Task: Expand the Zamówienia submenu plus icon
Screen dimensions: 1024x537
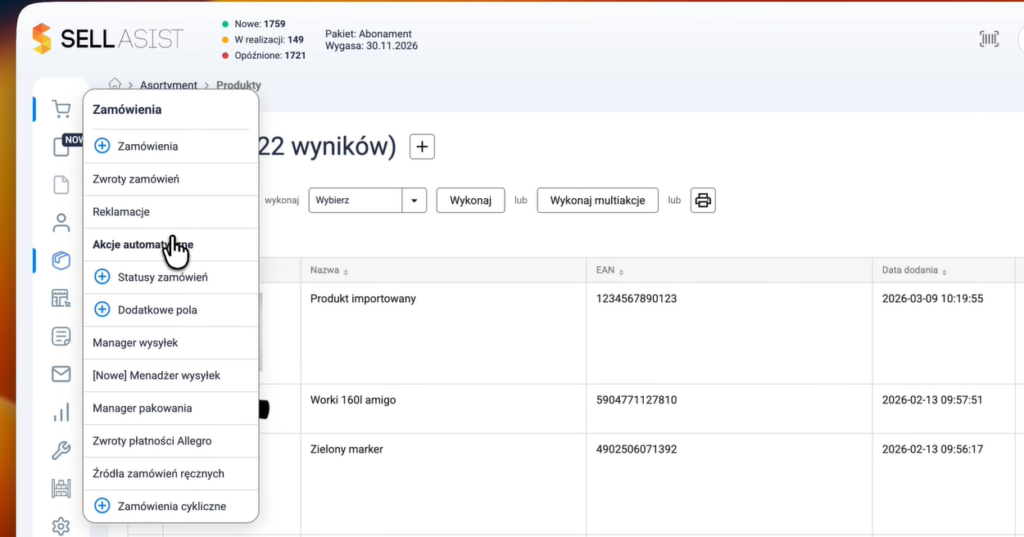Action: point(101,146)
